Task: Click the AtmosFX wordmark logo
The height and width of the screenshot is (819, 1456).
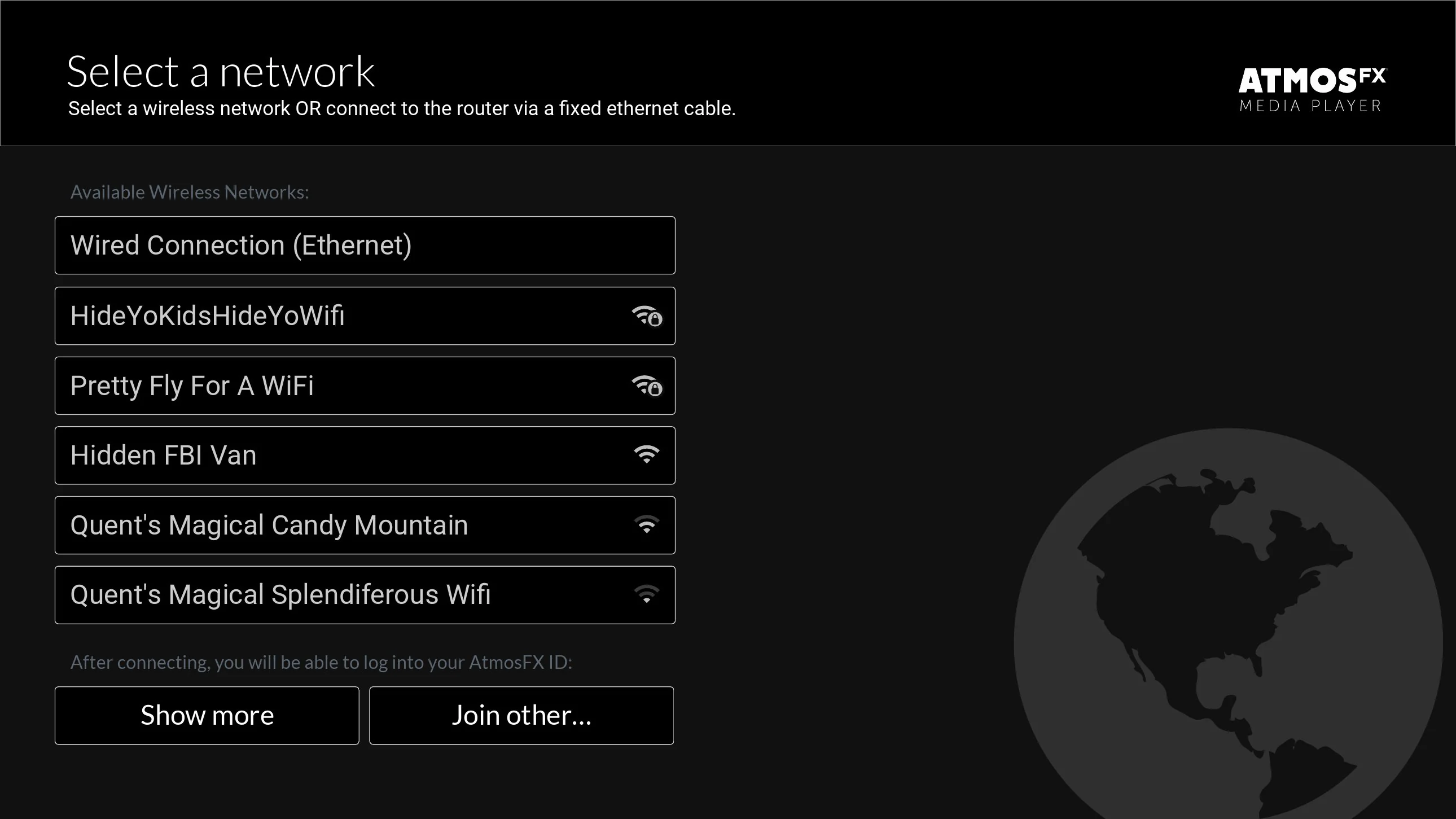Action: point(1312,80)
